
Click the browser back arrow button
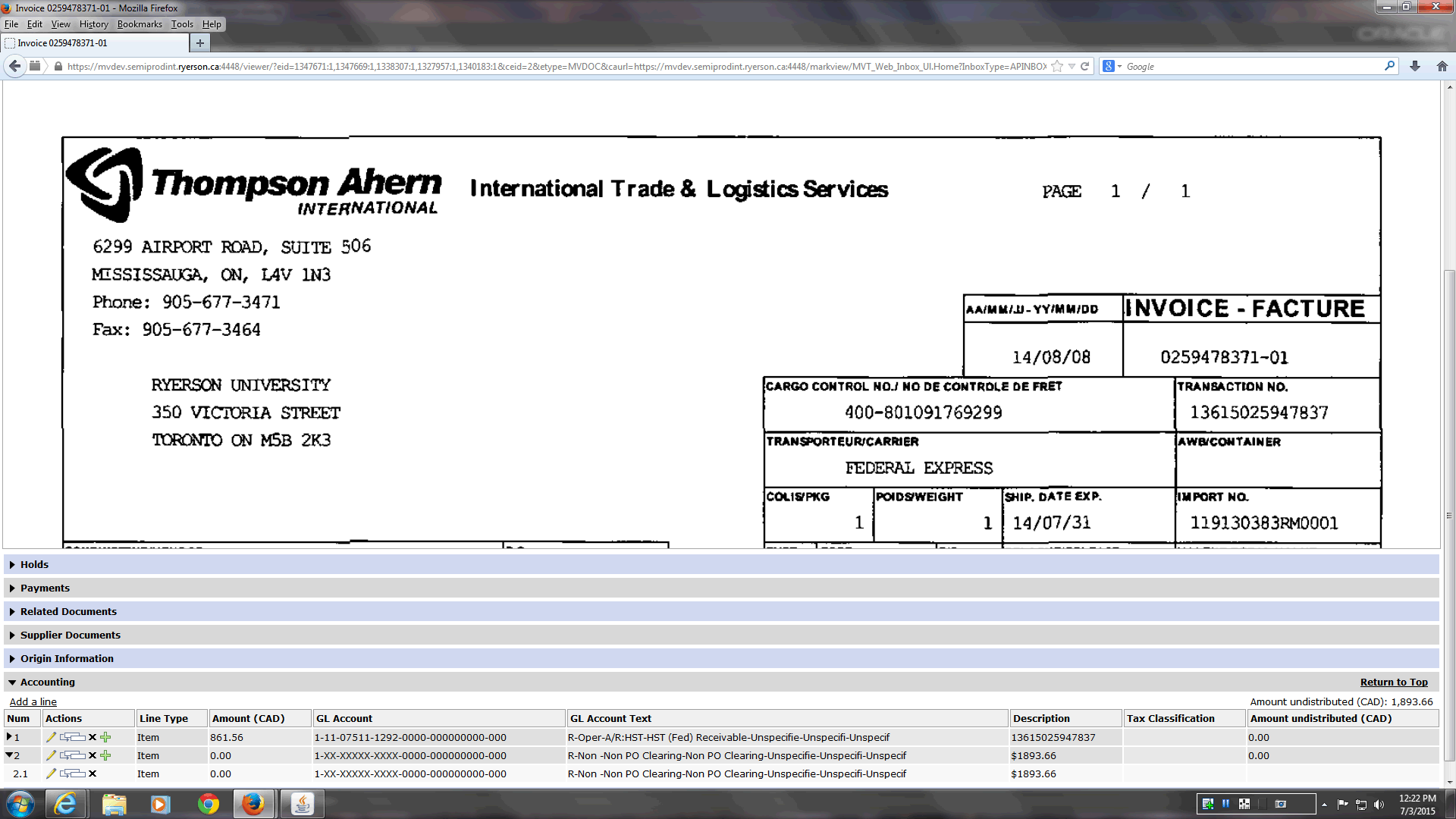pyautogui.click(x=14, y=66)
